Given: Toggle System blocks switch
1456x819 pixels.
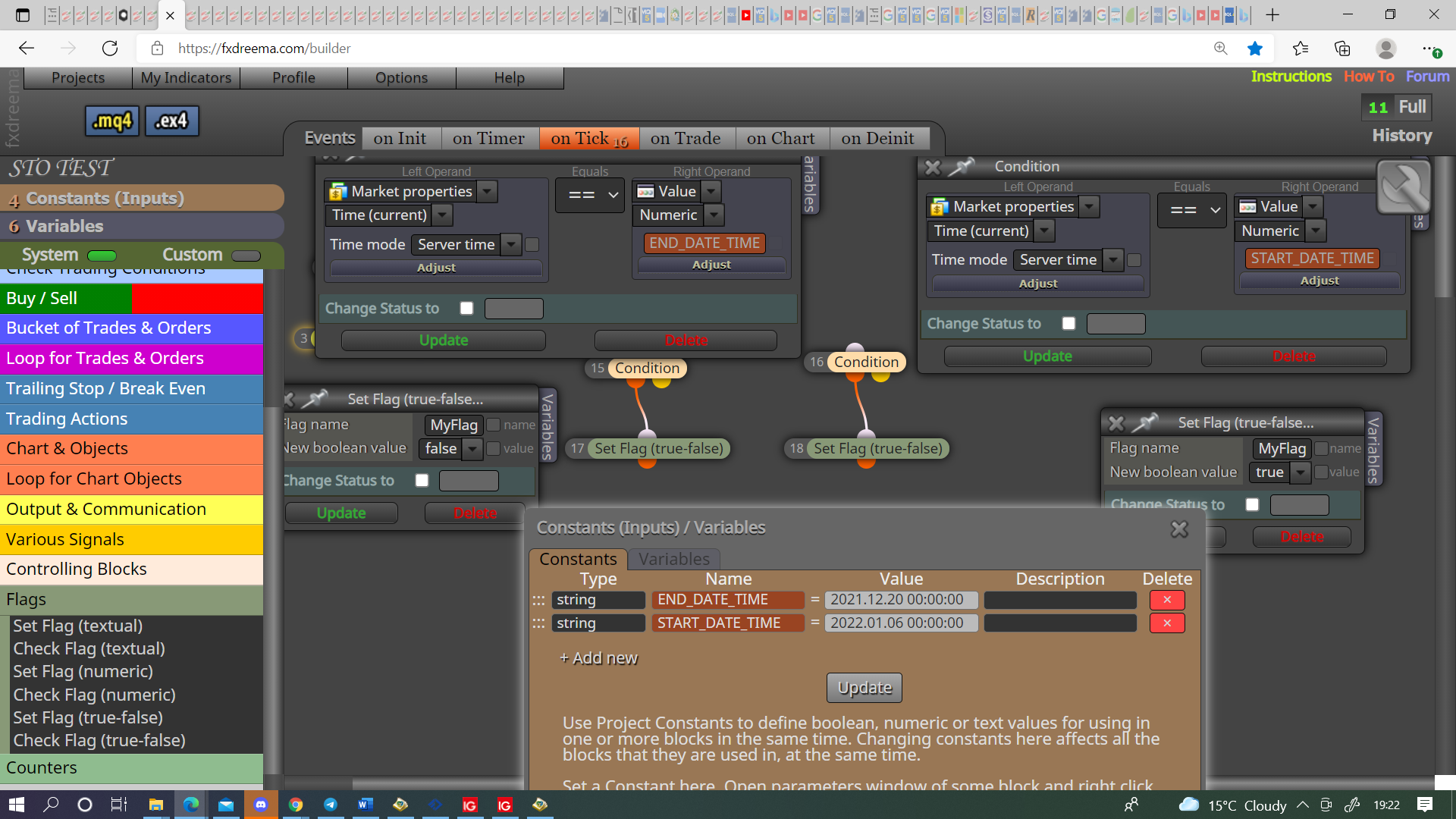Looking at the screenshot, I should (x=102, y=256).
